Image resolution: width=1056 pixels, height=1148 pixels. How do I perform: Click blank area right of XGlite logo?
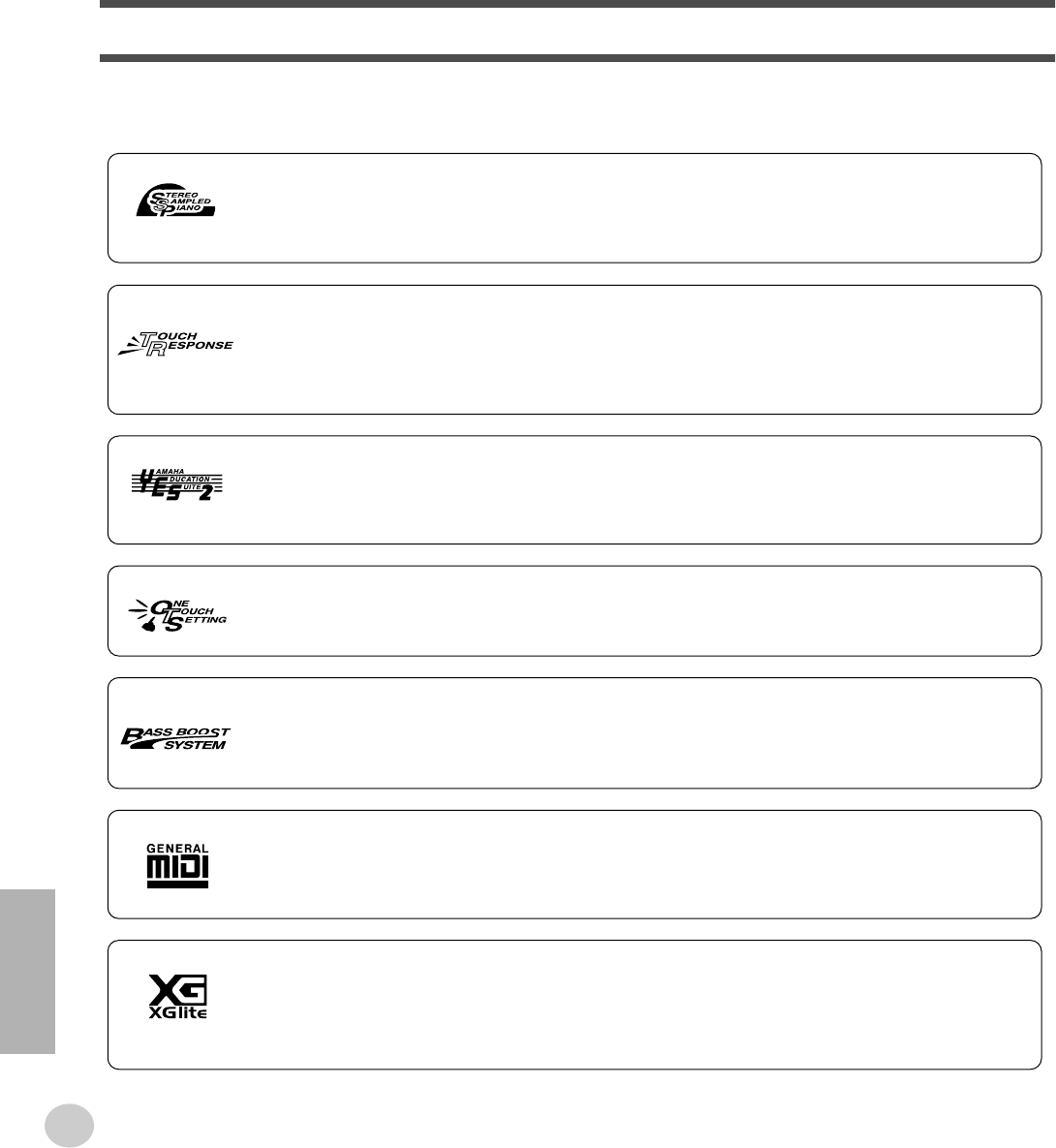620,1004
